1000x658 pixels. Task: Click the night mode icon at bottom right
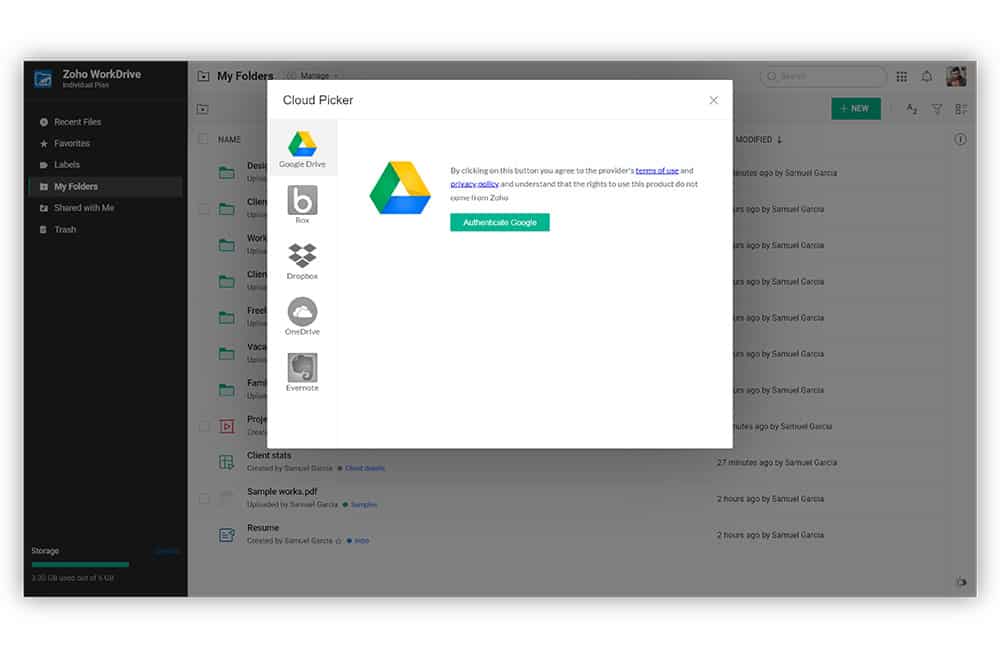pyautogui.click(x=960, y=582)
